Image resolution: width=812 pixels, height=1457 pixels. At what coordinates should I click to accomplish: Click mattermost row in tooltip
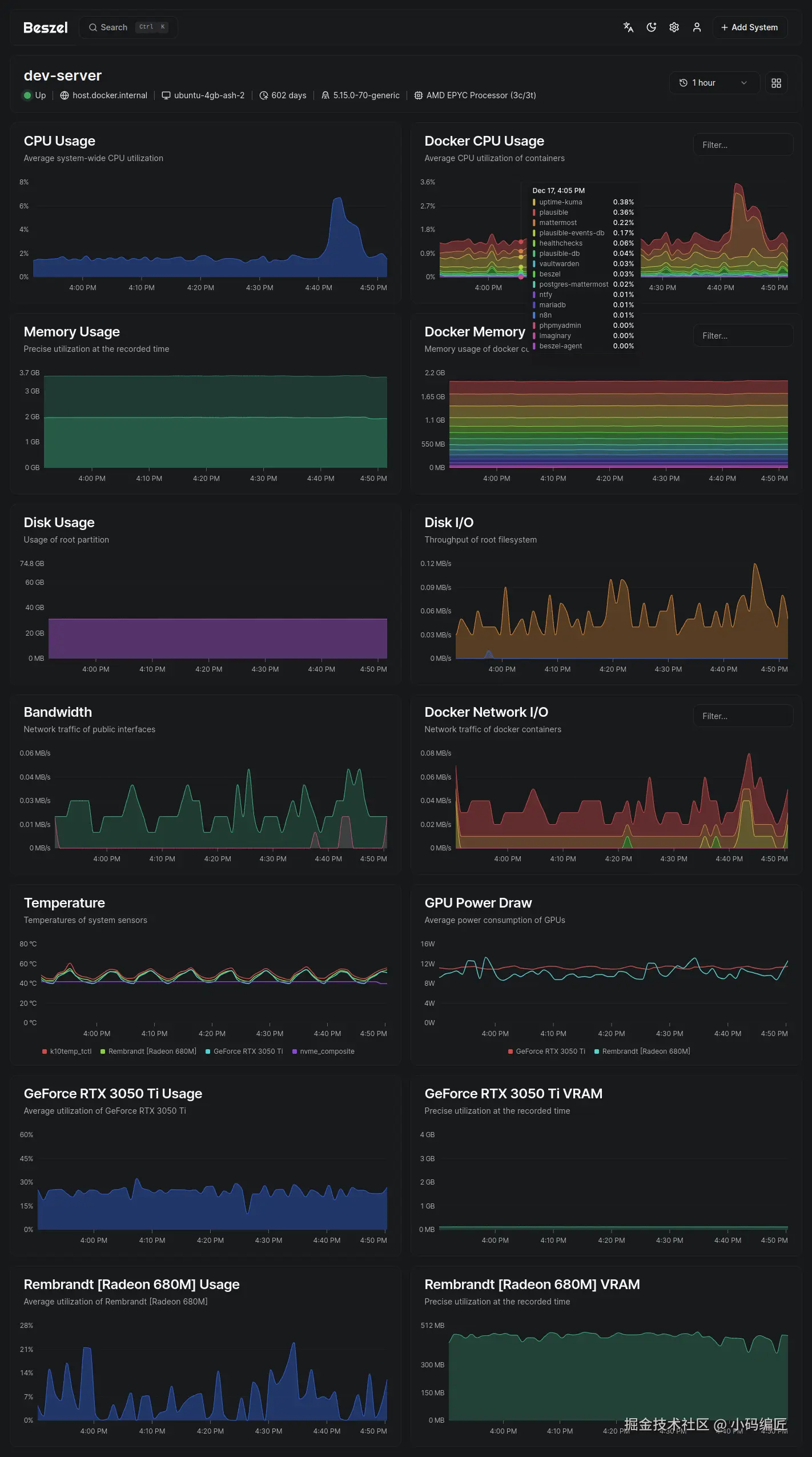[x=583, y=223]
